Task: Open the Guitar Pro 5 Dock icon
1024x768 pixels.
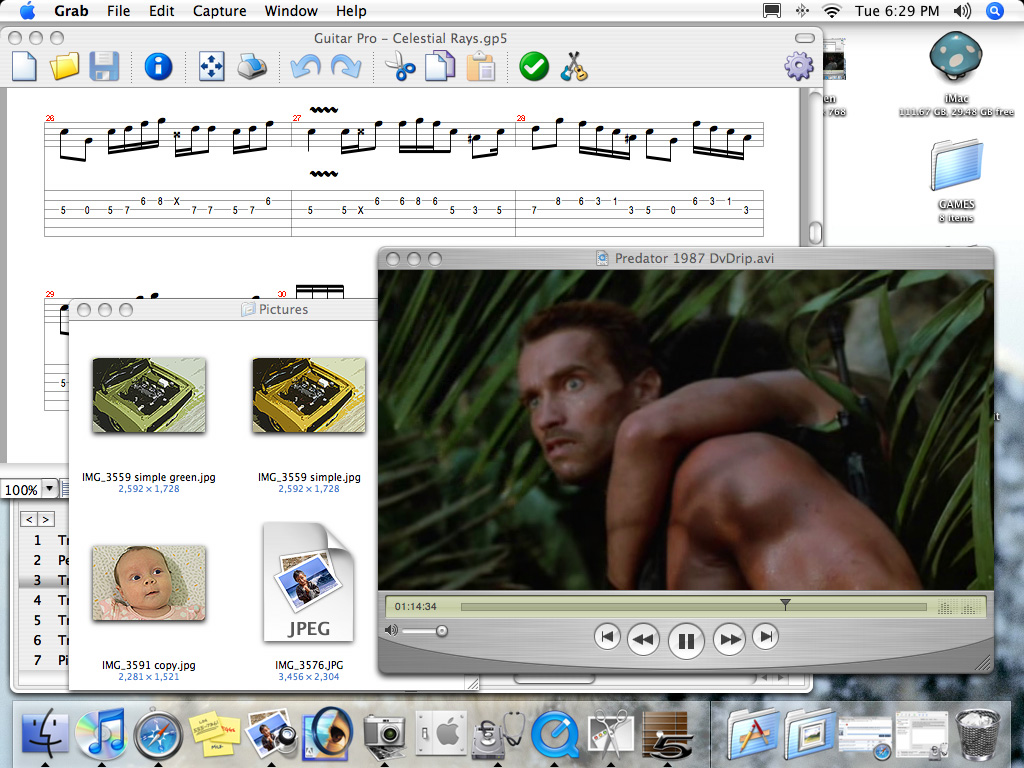Action: tap(667, 735)
